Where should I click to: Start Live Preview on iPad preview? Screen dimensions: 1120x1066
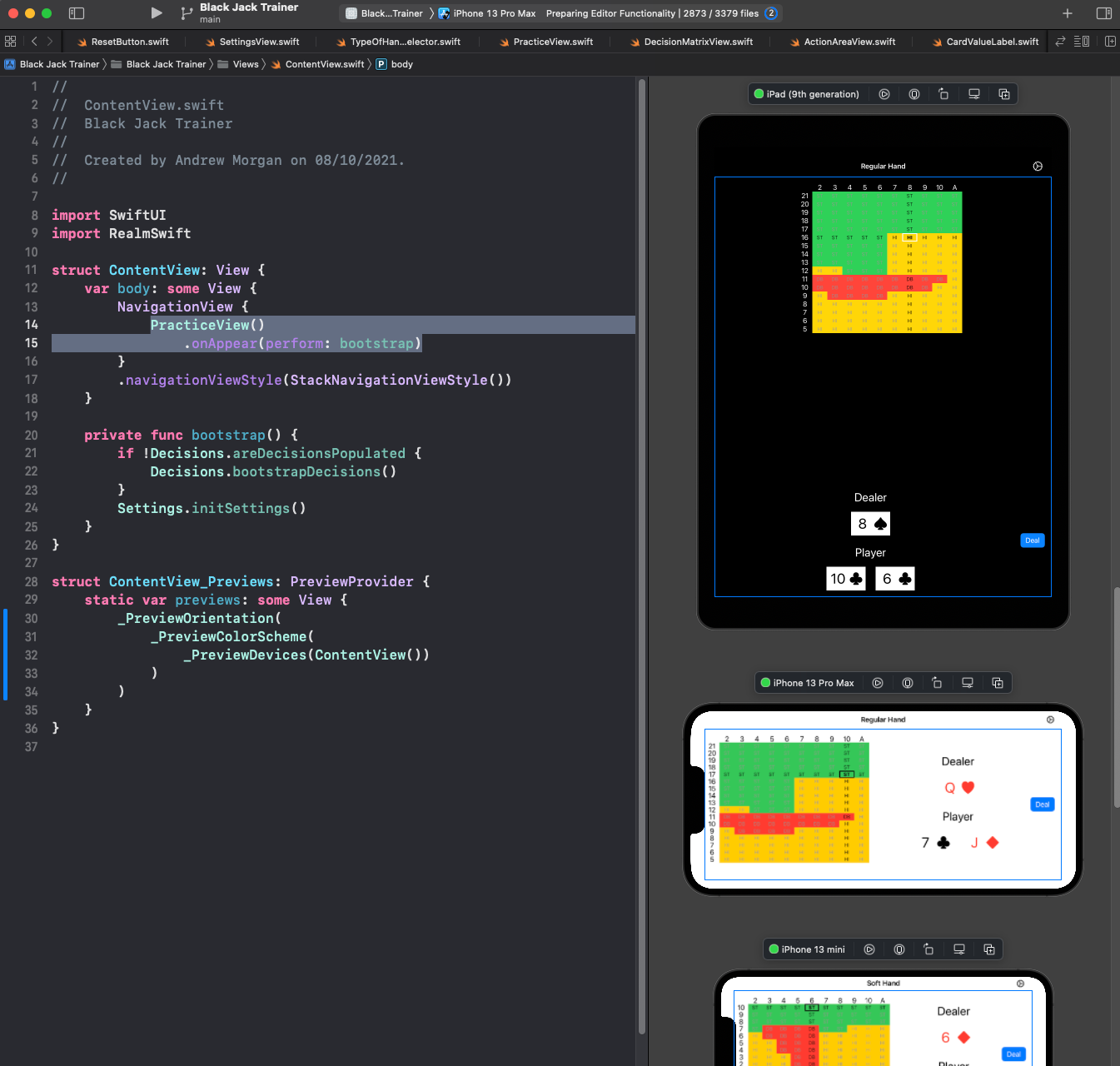click(x=884, y=94)
